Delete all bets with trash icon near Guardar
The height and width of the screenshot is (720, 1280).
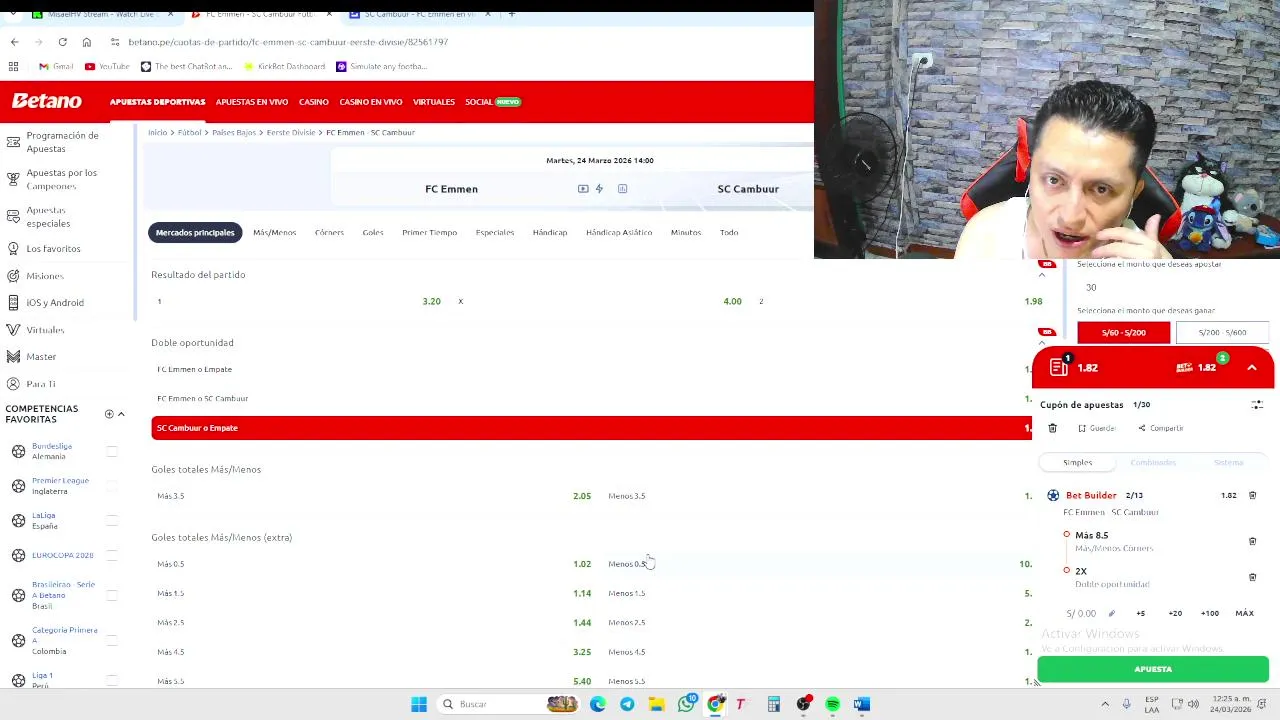[x=1052, y=428]
